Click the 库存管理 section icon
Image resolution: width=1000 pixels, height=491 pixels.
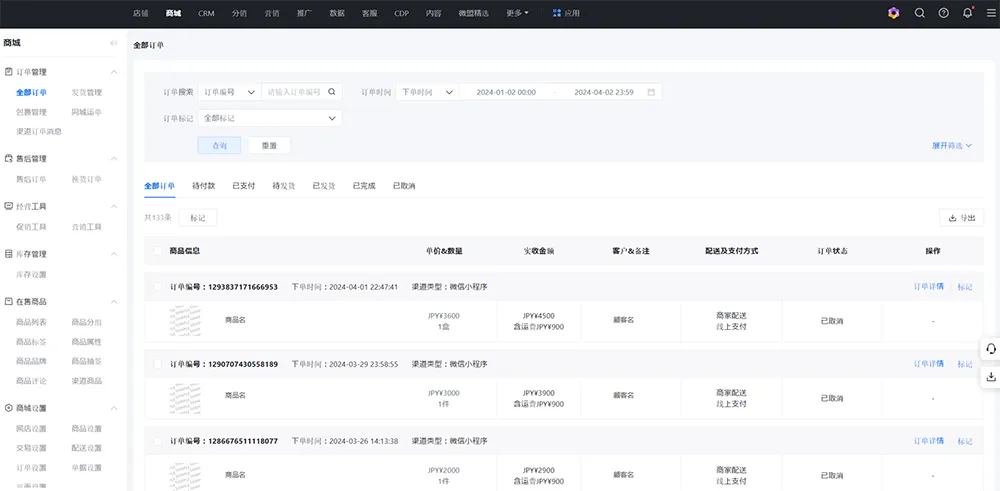8,254
